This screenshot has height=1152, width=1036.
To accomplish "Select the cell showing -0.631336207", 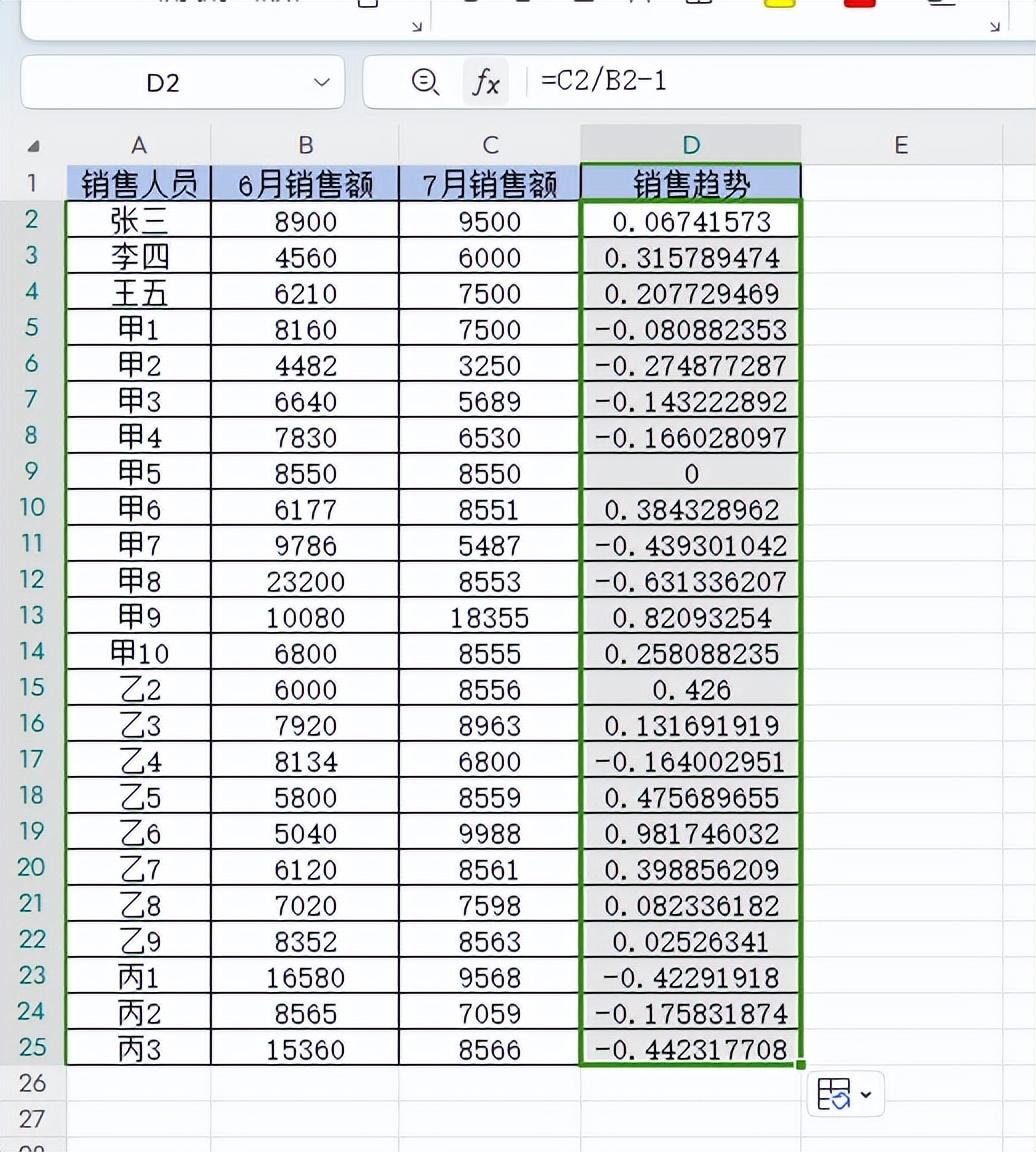I will click(691, 580).
